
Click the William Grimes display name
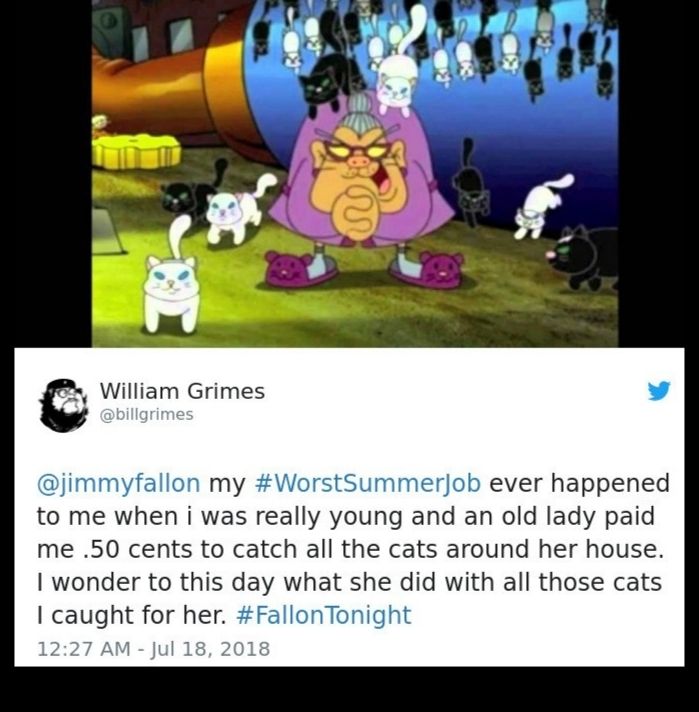(182, 391)
